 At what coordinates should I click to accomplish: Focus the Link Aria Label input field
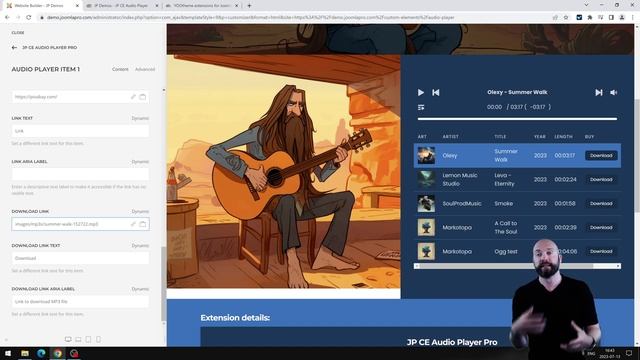(80, 174)
